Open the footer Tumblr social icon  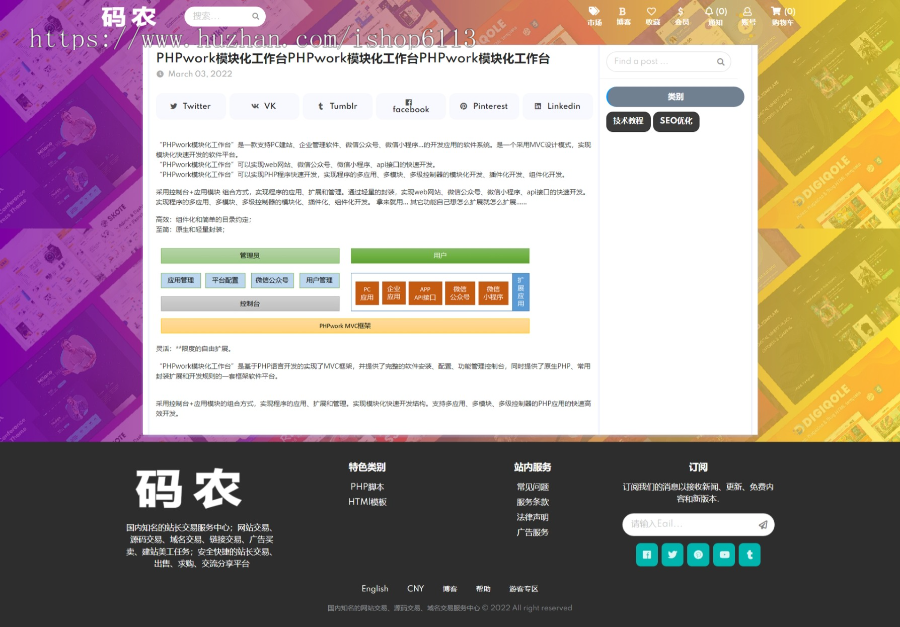(x=750, y=555)
